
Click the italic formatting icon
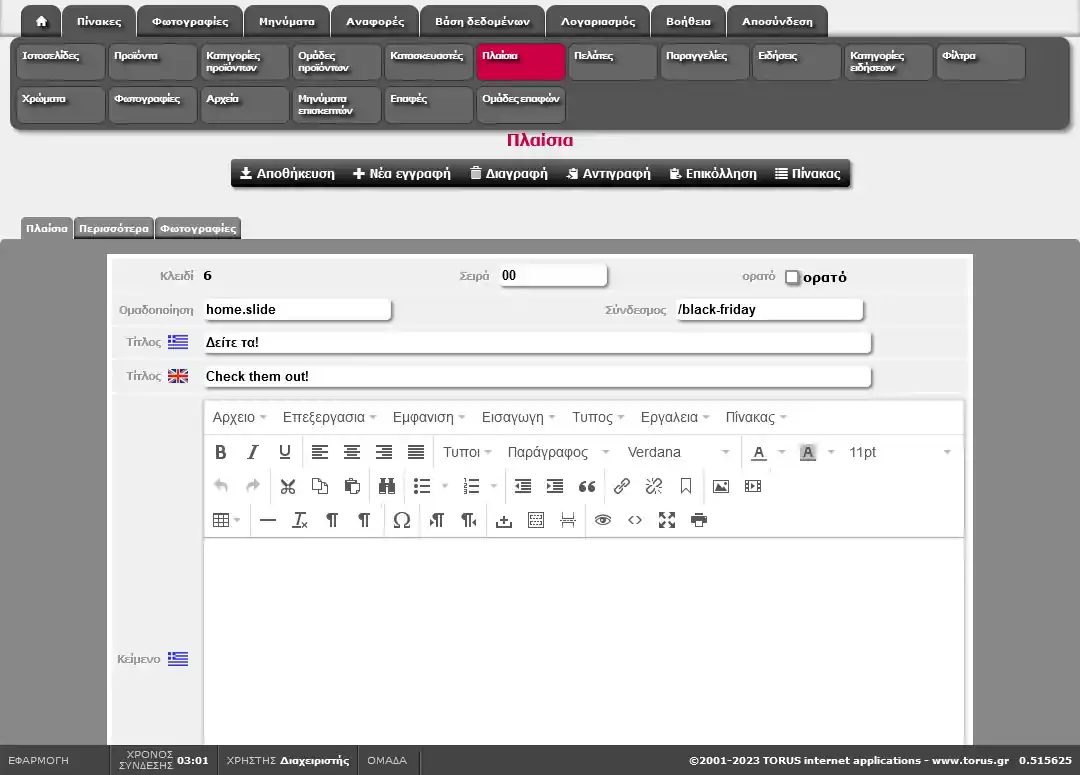pyautogui.click(x=253, y=453)
